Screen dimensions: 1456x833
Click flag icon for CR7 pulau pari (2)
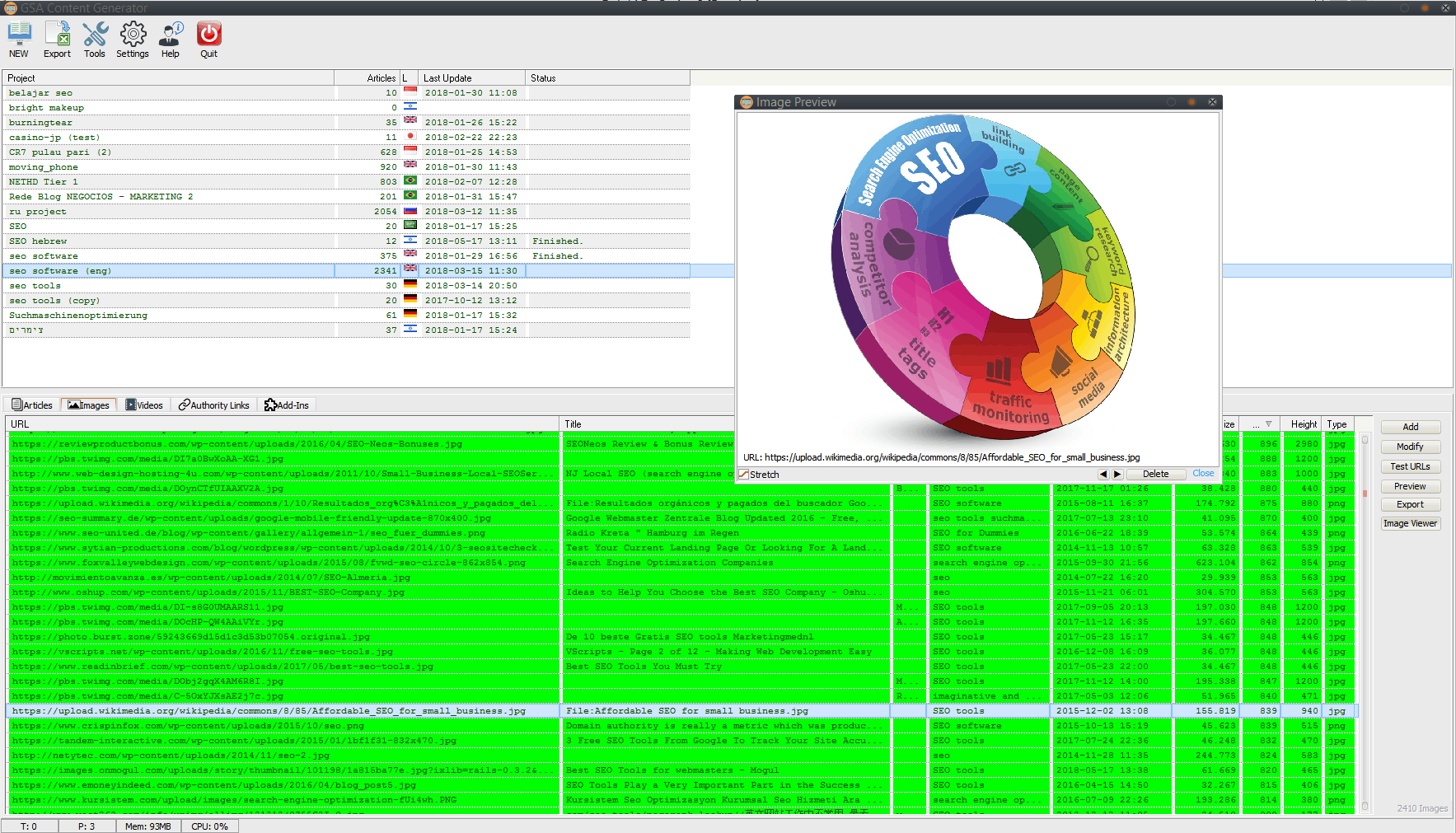(x=410, y=151)
